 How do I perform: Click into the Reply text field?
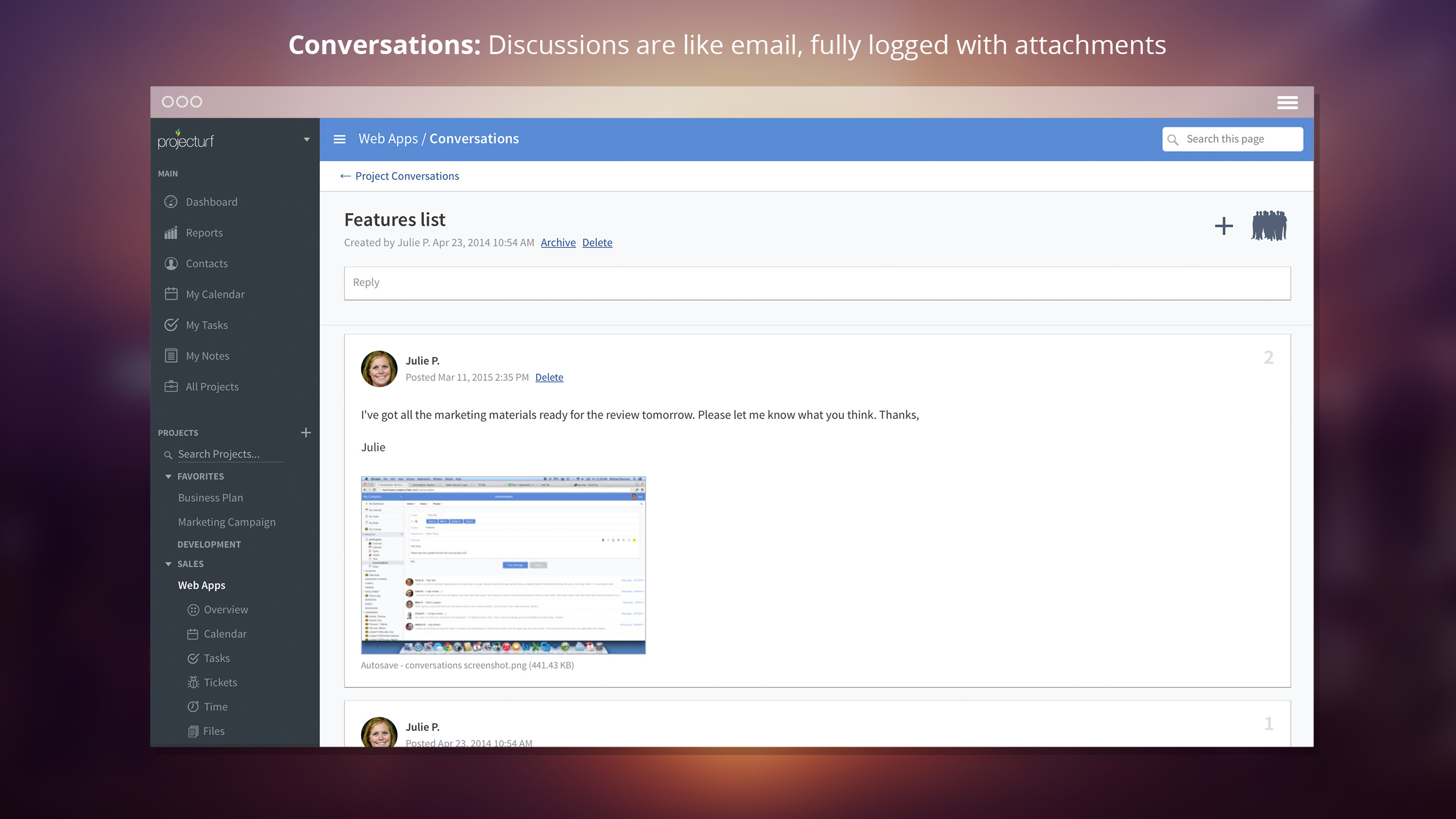click(x=817, y=283)
